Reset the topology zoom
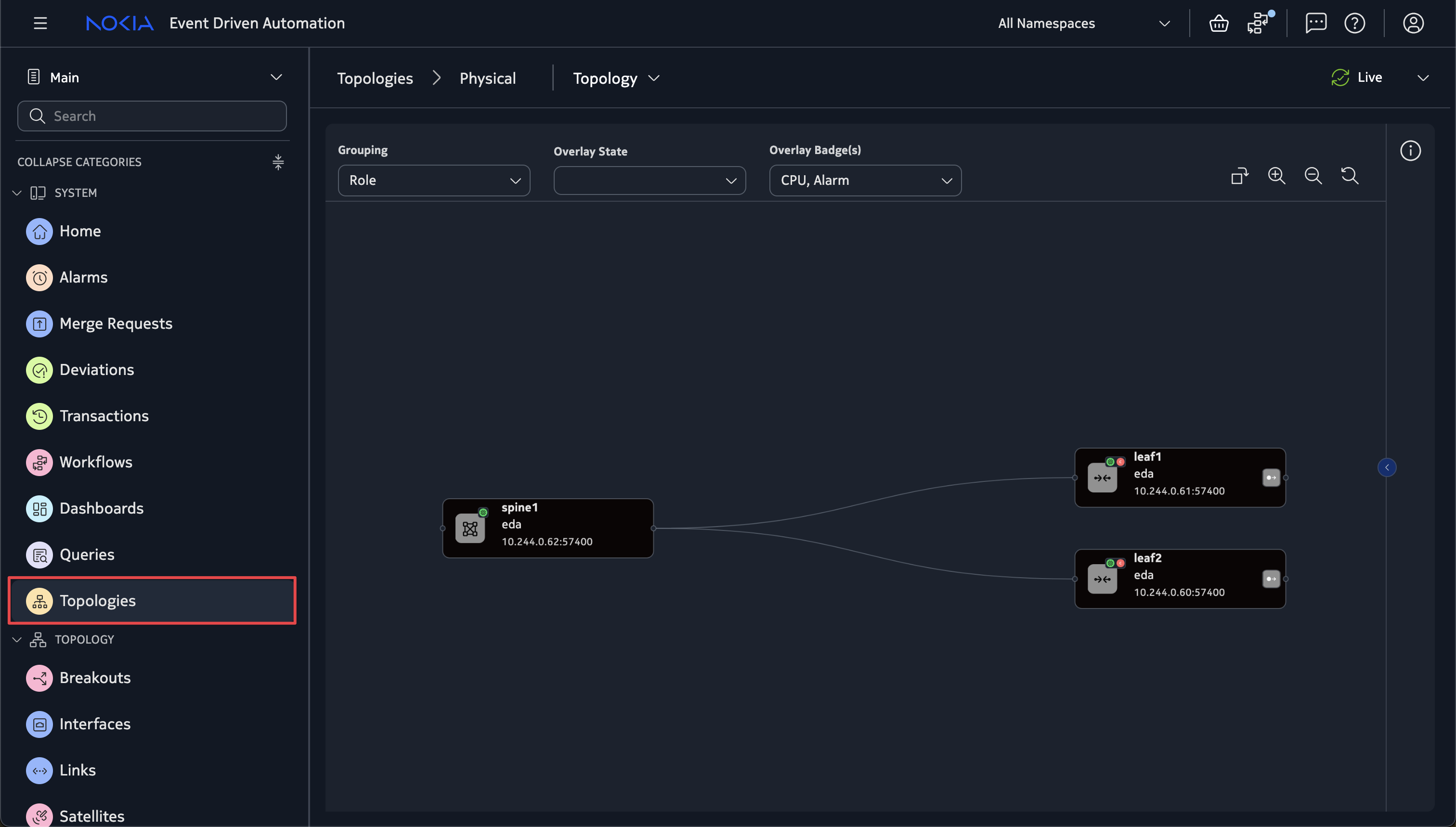Image resolution: width=1456 pixels, height=827 pixels. click(x=1349, y=176)
